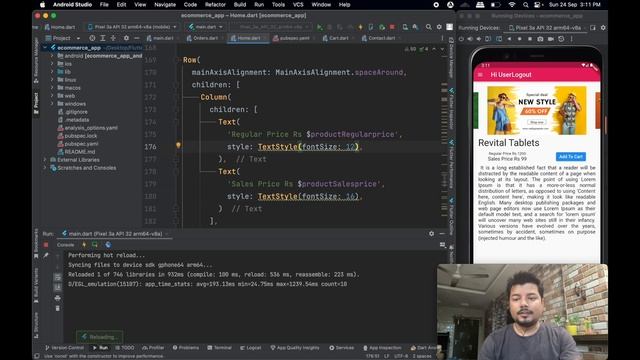Open hamburger menu in emulator app

coord(480,75)
